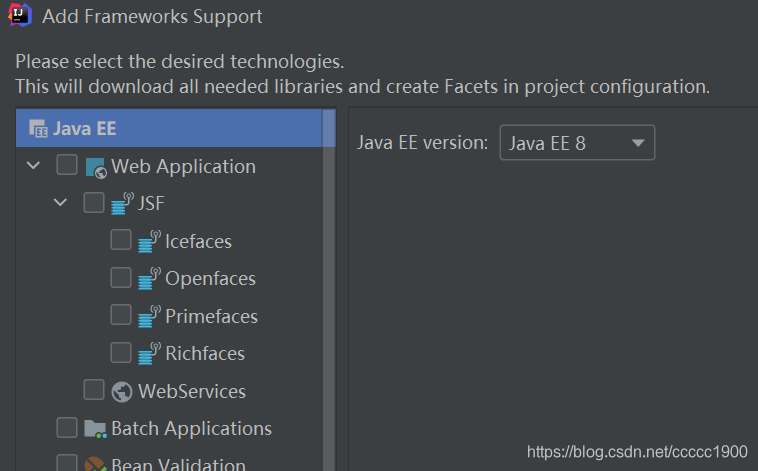The width and height of the screenshot is (758, 471).
Task: Select the Batch Applications label
Action: (x=191, y=429)
